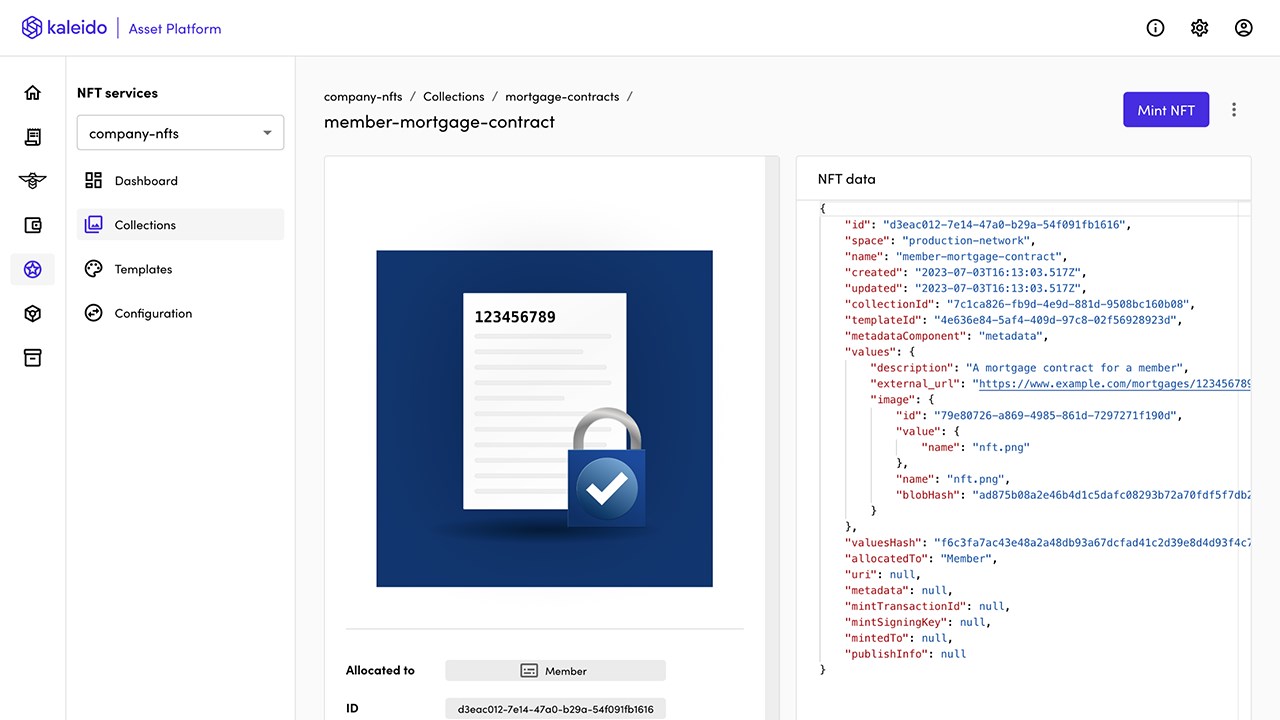The image size is (1280, 720).
Task: Click the Allocated to label
Action: 380,671
